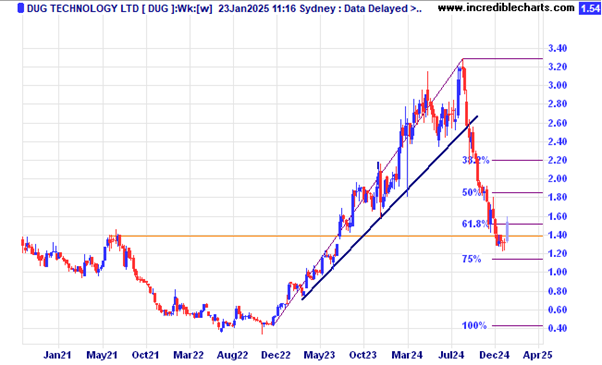602x365 pixels.
Task: Click the 2.20 price axis label
Action: pyautogui.click(x=557, y=160)
